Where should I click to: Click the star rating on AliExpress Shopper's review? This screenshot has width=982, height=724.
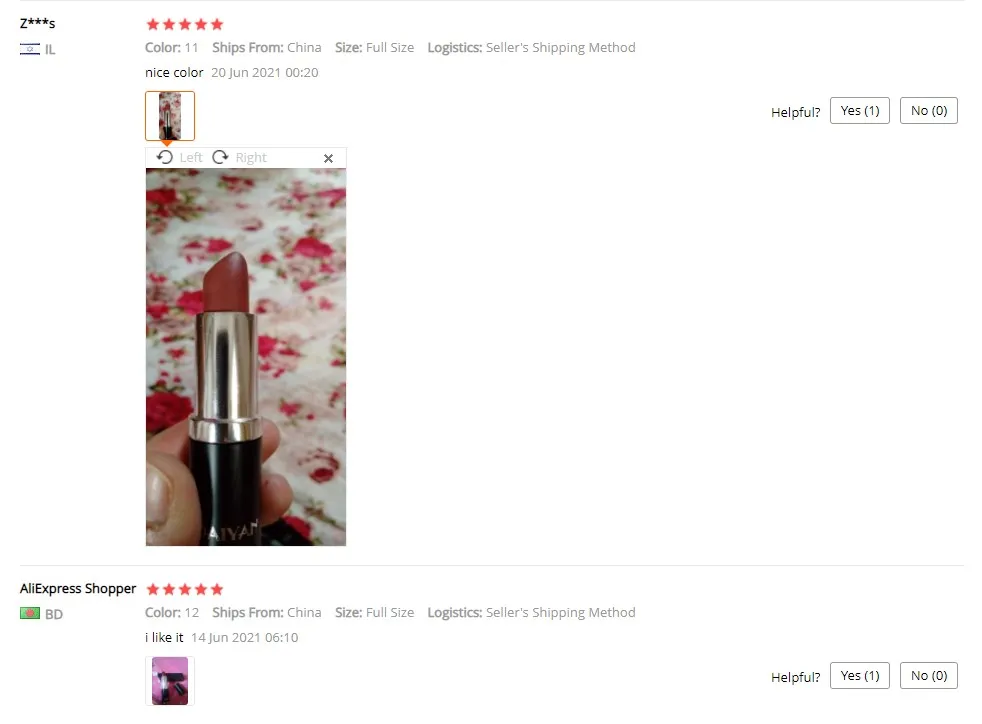coord(185,589)
